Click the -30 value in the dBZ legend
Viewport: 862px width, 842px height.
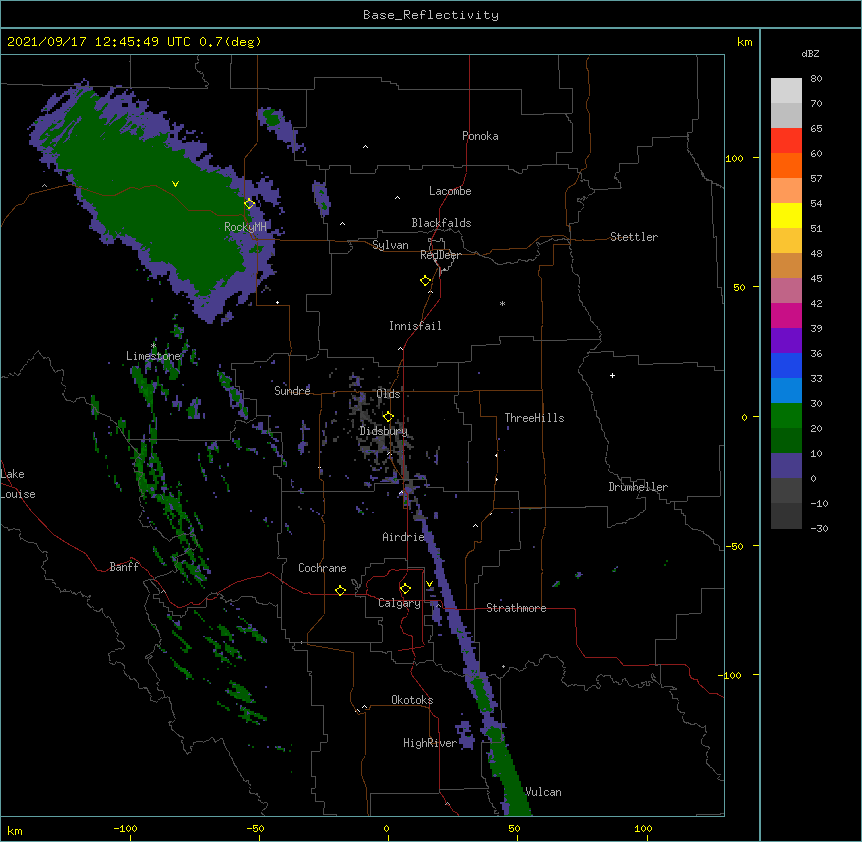point(820,529)
